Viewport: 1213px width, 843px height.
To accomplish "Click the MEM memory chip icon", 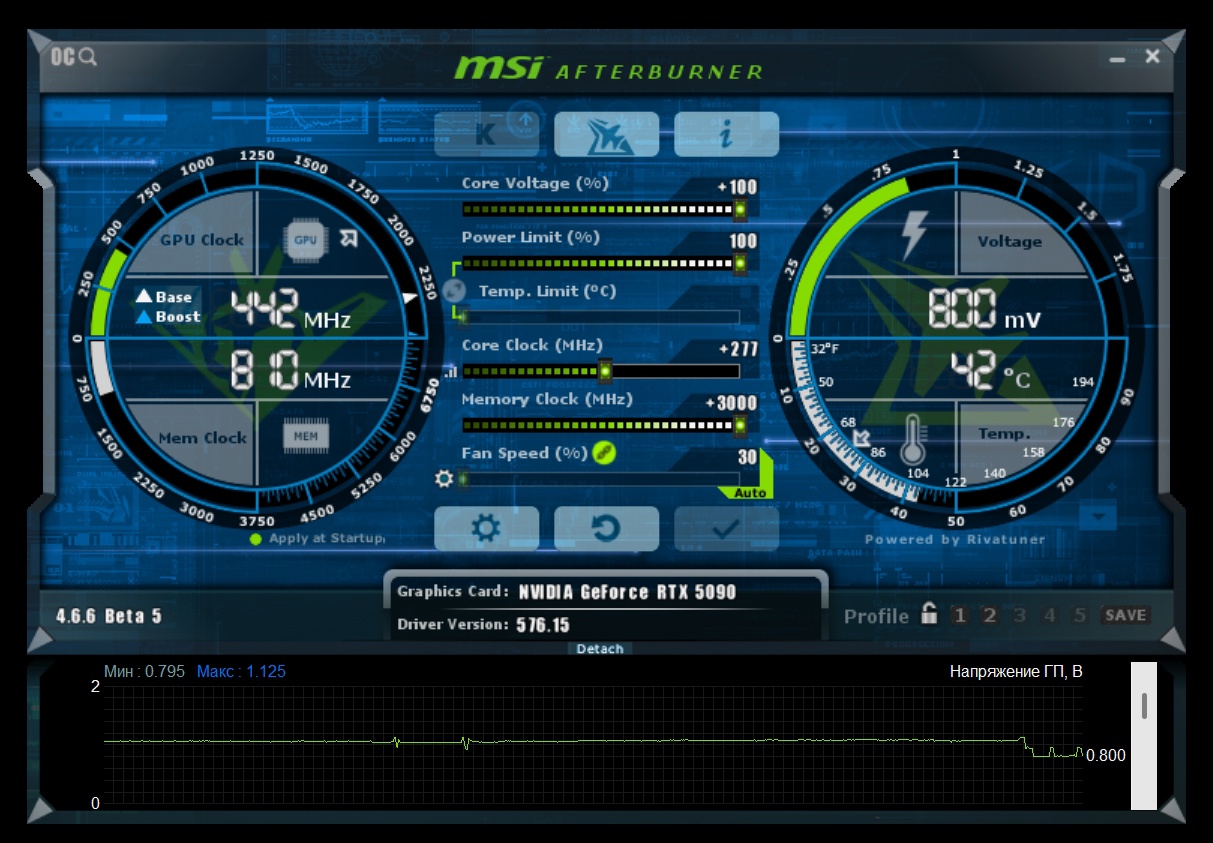I will tap(306, 437).
